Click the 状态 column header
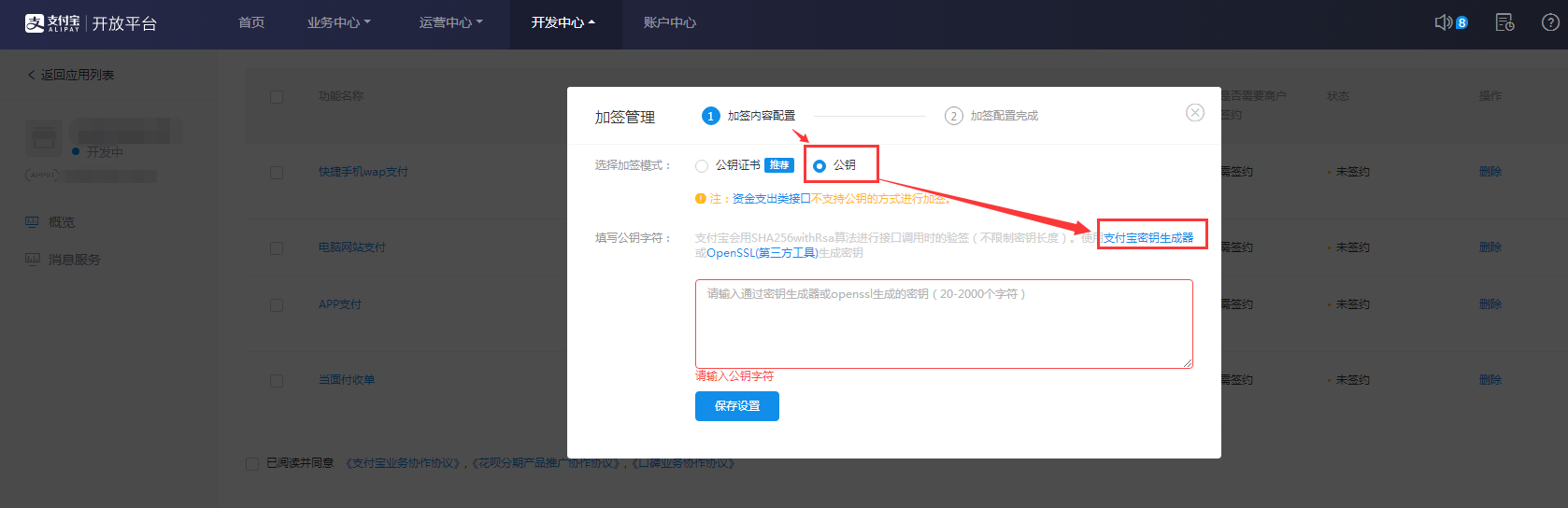 pyautogui.click(x=1338, y=96)
